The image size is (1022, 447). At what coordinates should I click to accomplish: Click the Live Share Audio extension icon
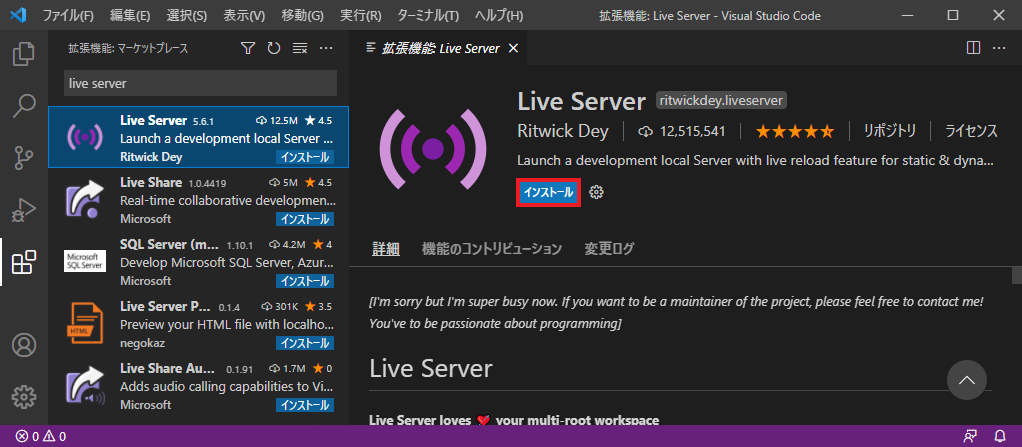pos(85,385)
